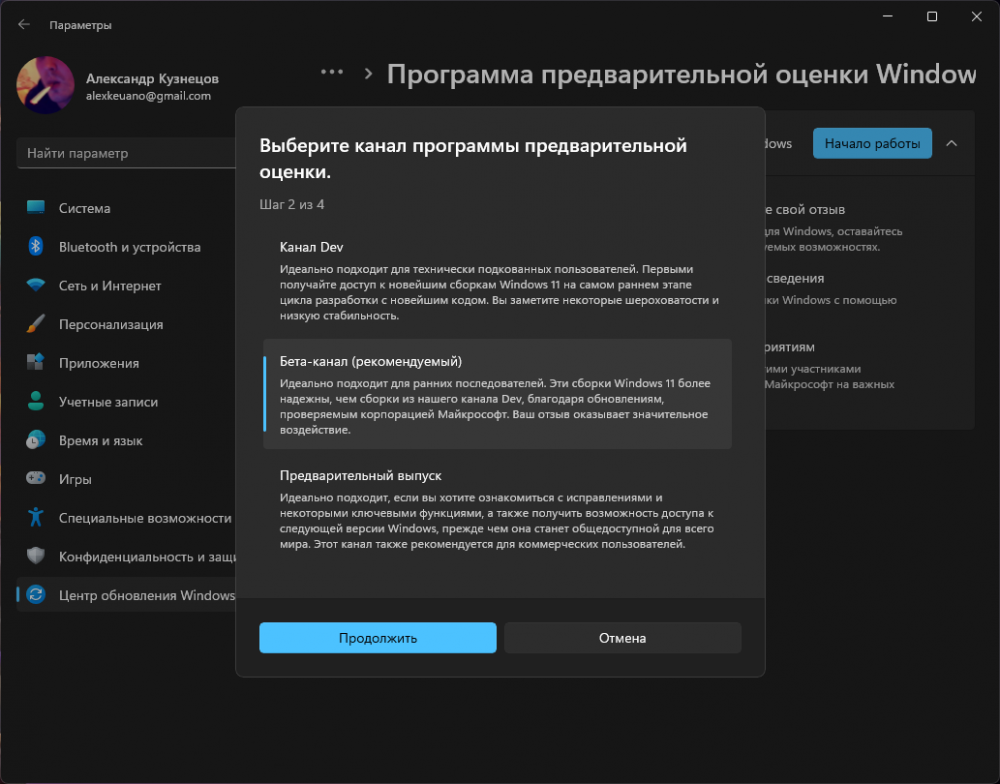Click the Приложения apps icon
Screen dimensions: 1000x784
pyautogui.click(x=36, y=362)
